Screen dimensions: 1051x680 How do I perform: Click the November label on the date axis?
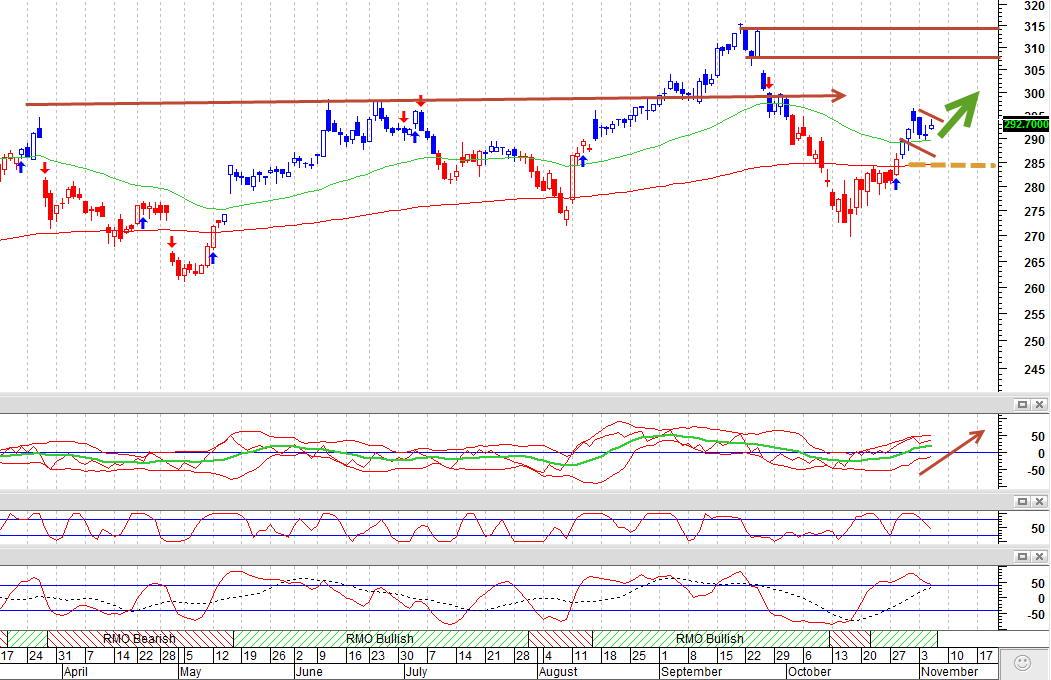point(949,672)
